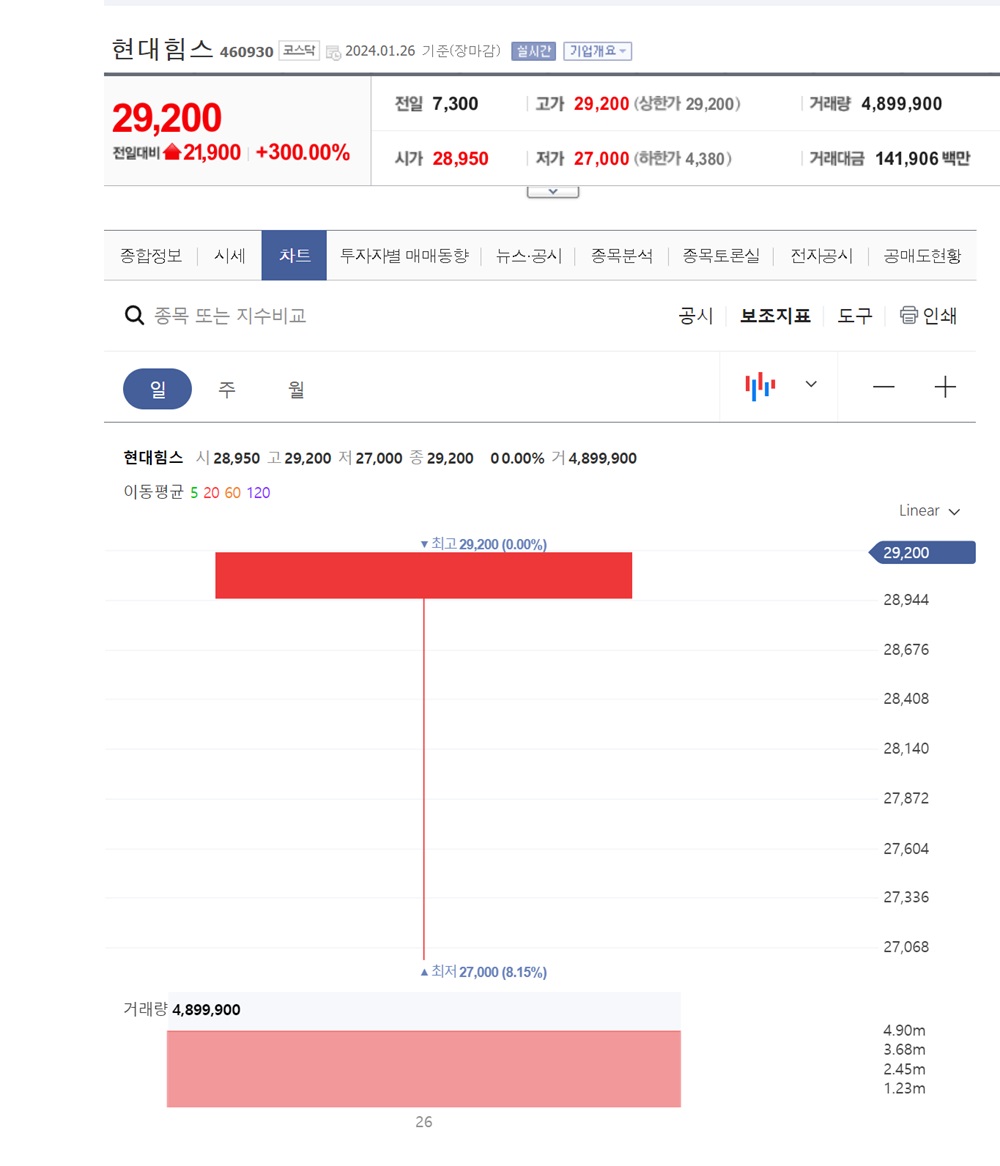The height and width of the screenshot is (1166, 1000).
Task: Open the 도구 tools menu
Action: coord(854,315)
